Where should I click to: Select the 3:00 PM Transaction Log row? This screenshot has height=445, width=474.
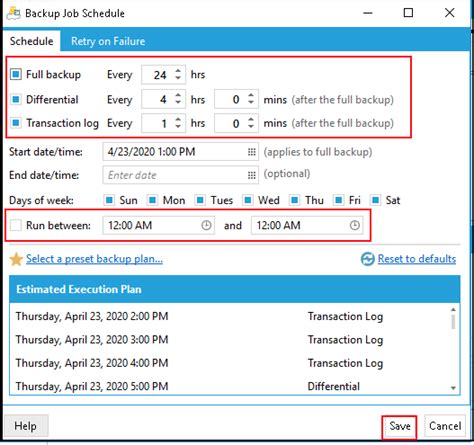click(x=230, y=340)
